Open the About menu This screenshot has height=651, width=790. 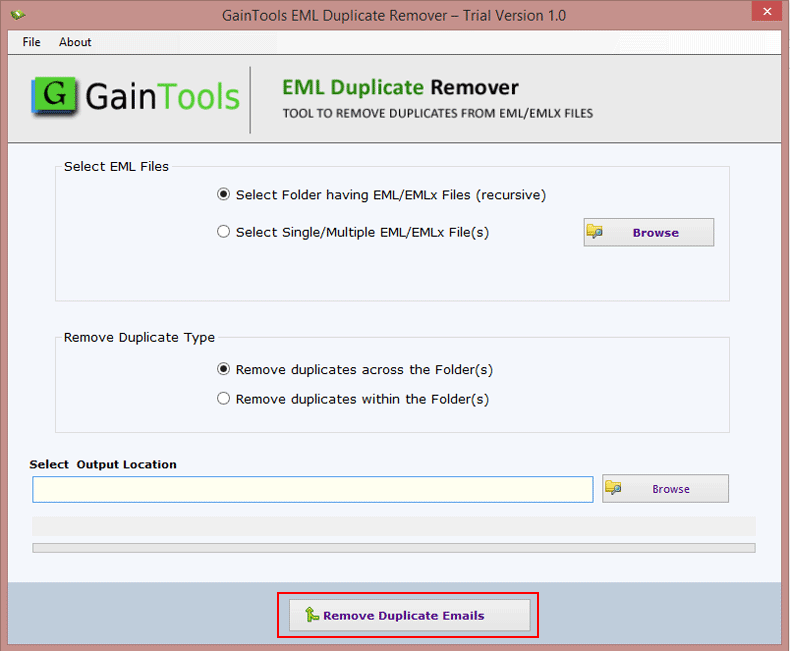coord(75,42)
